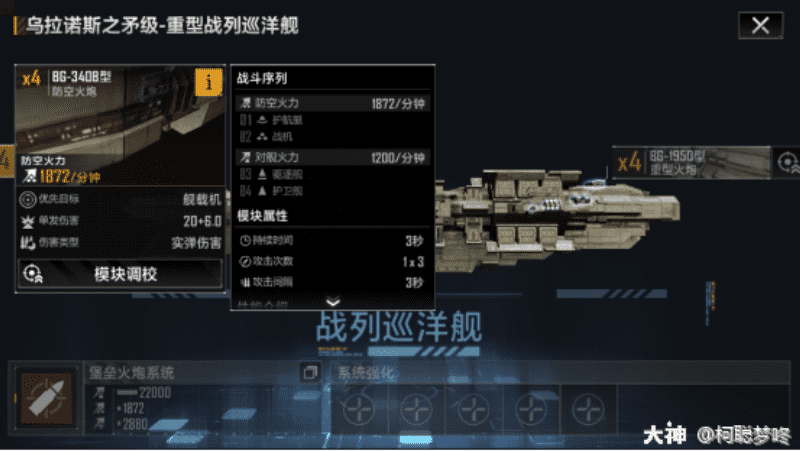
Task: Close the ship detail window
Action: click(x=760, y=25)
